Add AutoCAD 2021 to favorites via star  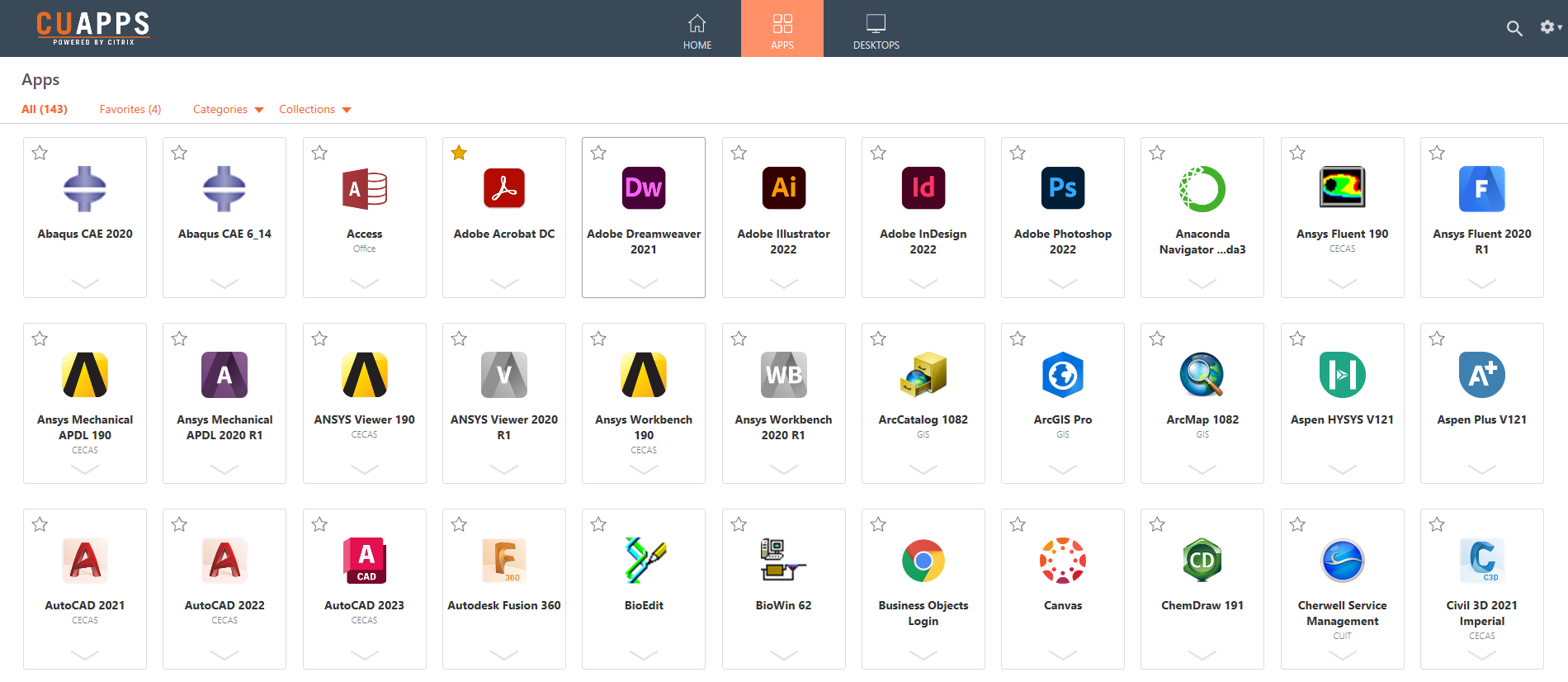coord(40,524)
